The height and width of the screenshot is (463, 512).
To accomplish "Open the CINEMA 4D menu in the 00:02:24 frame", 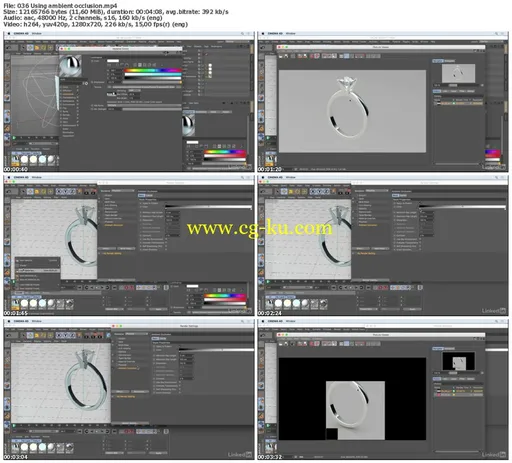I will pyautogui.click(x=275, y=178).
